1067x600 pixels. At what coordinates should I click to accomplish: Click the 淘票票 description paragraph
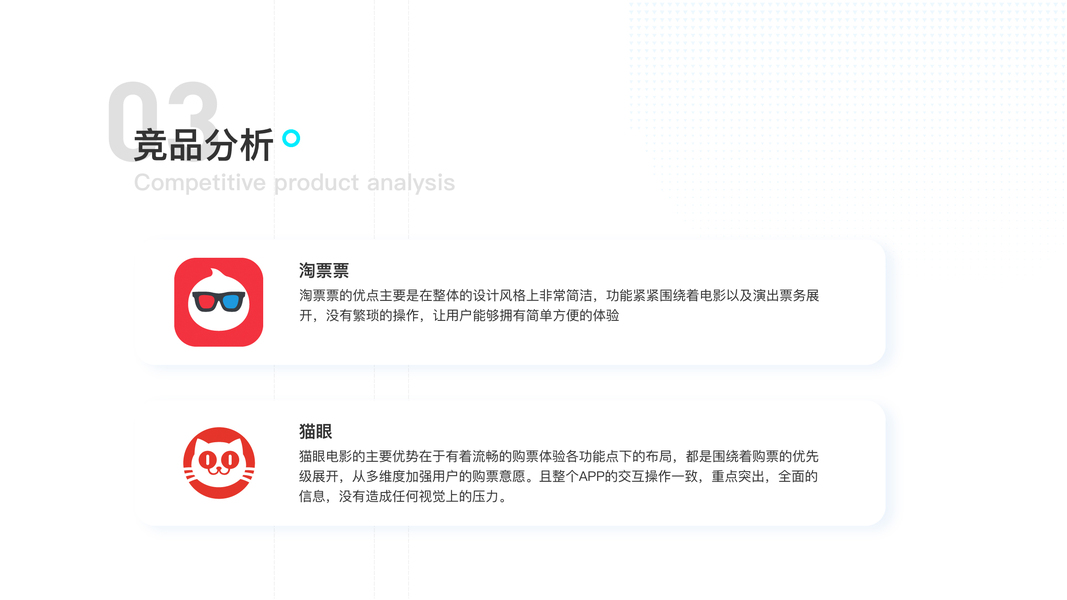coord(559,305)
